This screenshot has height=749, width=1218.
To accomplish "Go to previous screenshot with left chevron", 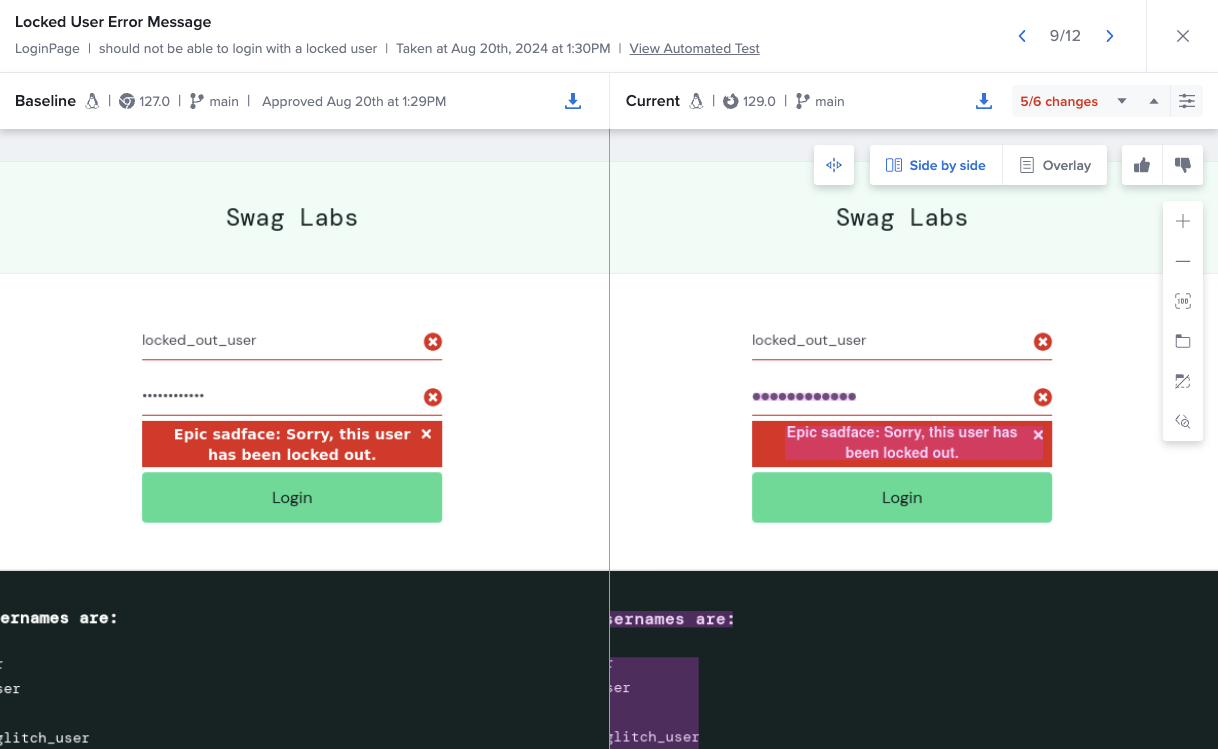I will tap(1021, 35).
